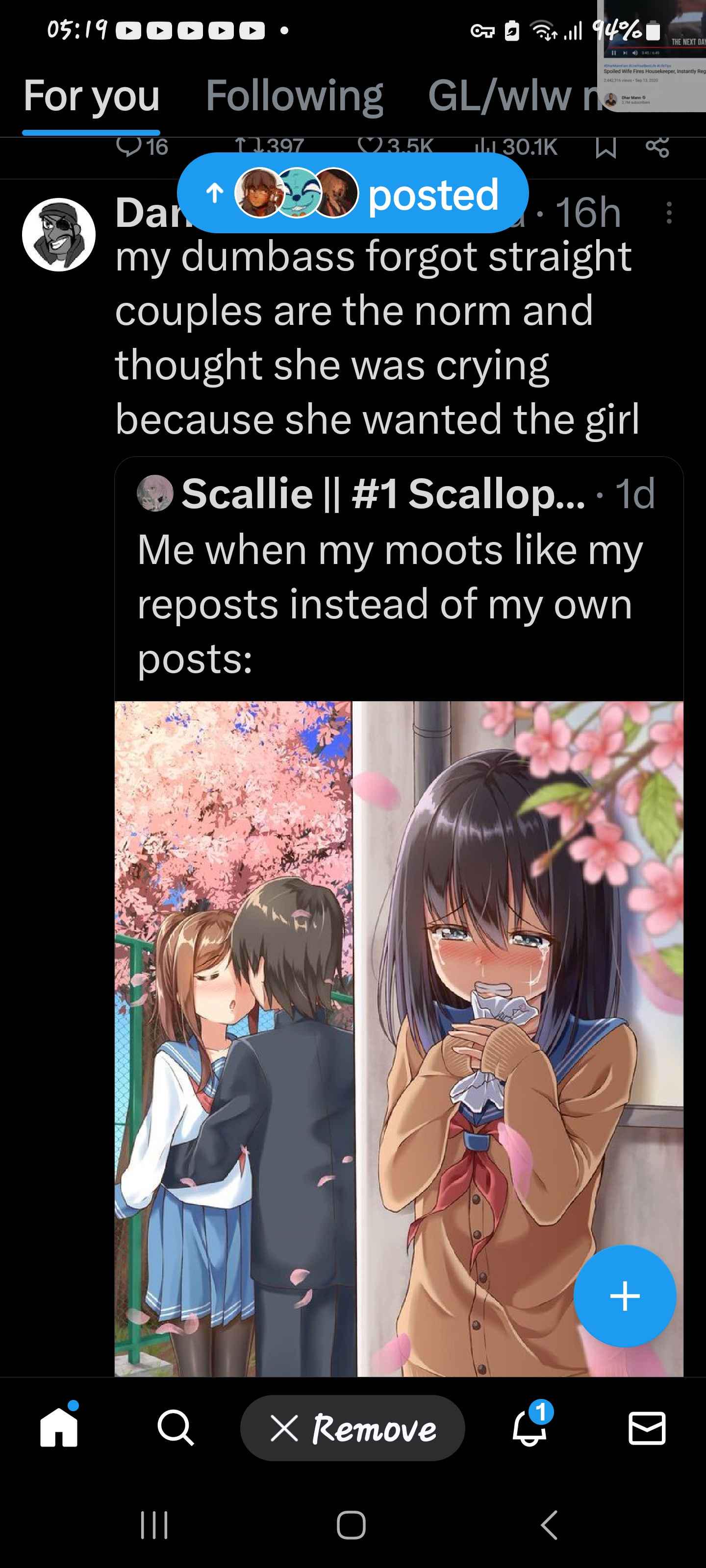The height and width of the screenshot is (1568, 706).
Task: Tap the blue 'posted' new tweets pill
Action: (x=353, y=194)
